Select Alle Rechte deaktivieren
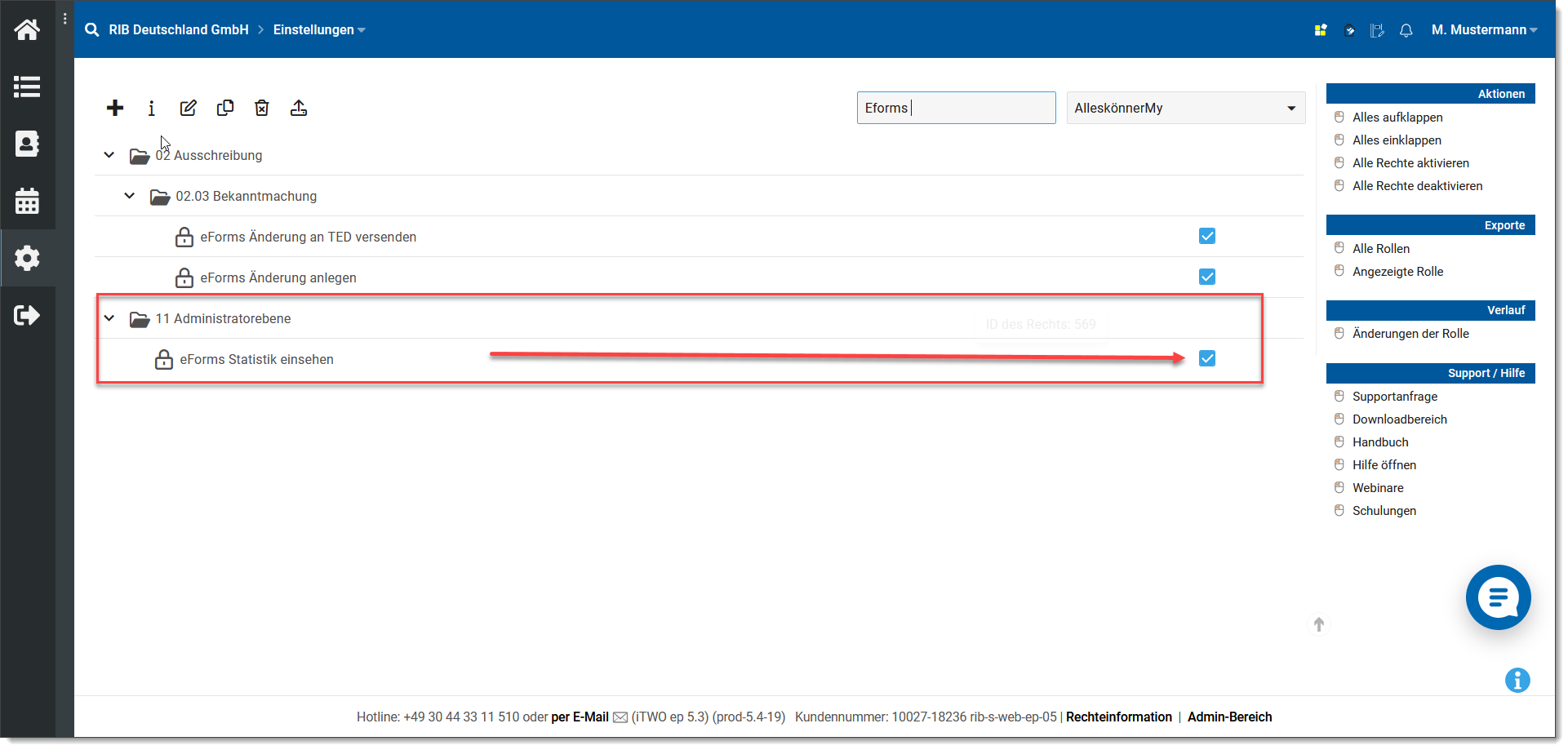Screen dimensions: 1568x750 (x=1417, y=186)
